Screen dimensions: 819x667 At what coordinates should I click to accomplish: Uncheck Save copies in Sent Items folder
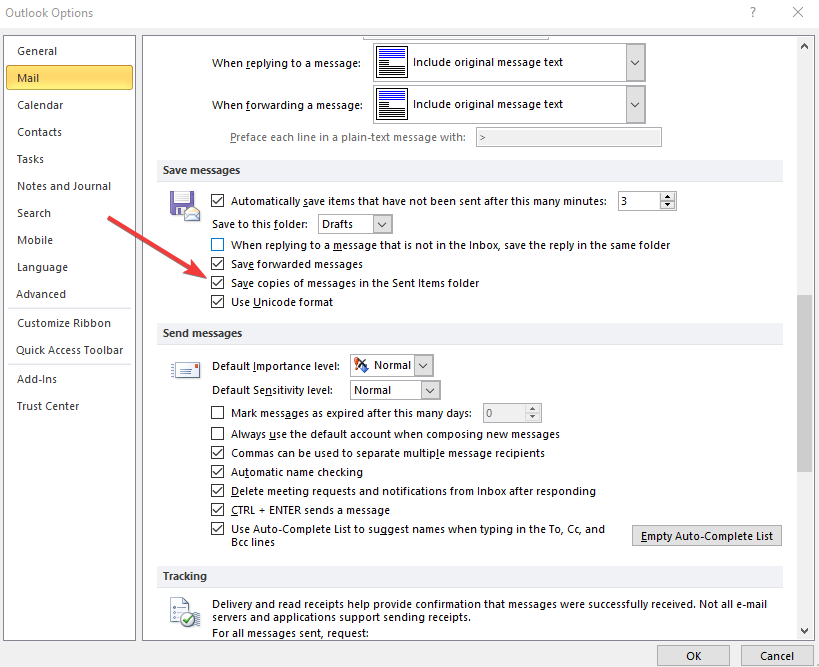(x=217, y=283)
